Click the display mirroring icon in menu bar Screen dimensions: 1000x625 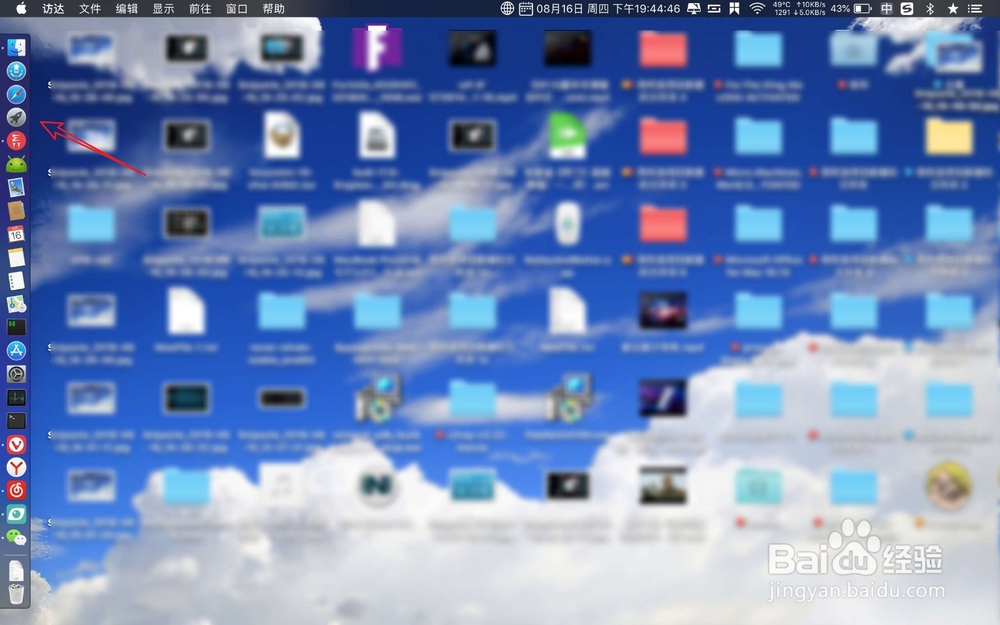pos(694,8)
